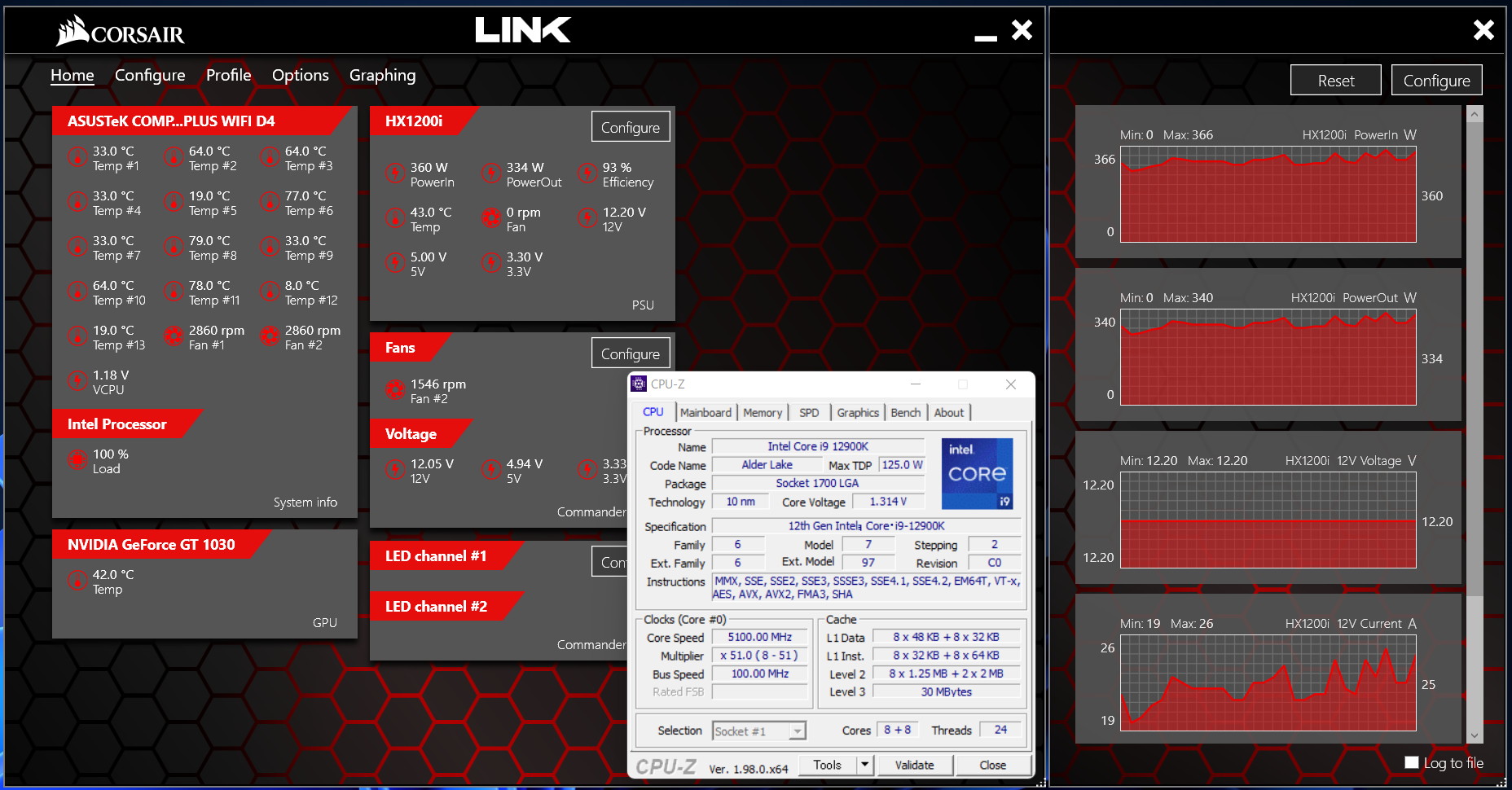Click the Close button in CPU-Z
The height and width of the screenshot is (790, 1512).
[992, 765]
